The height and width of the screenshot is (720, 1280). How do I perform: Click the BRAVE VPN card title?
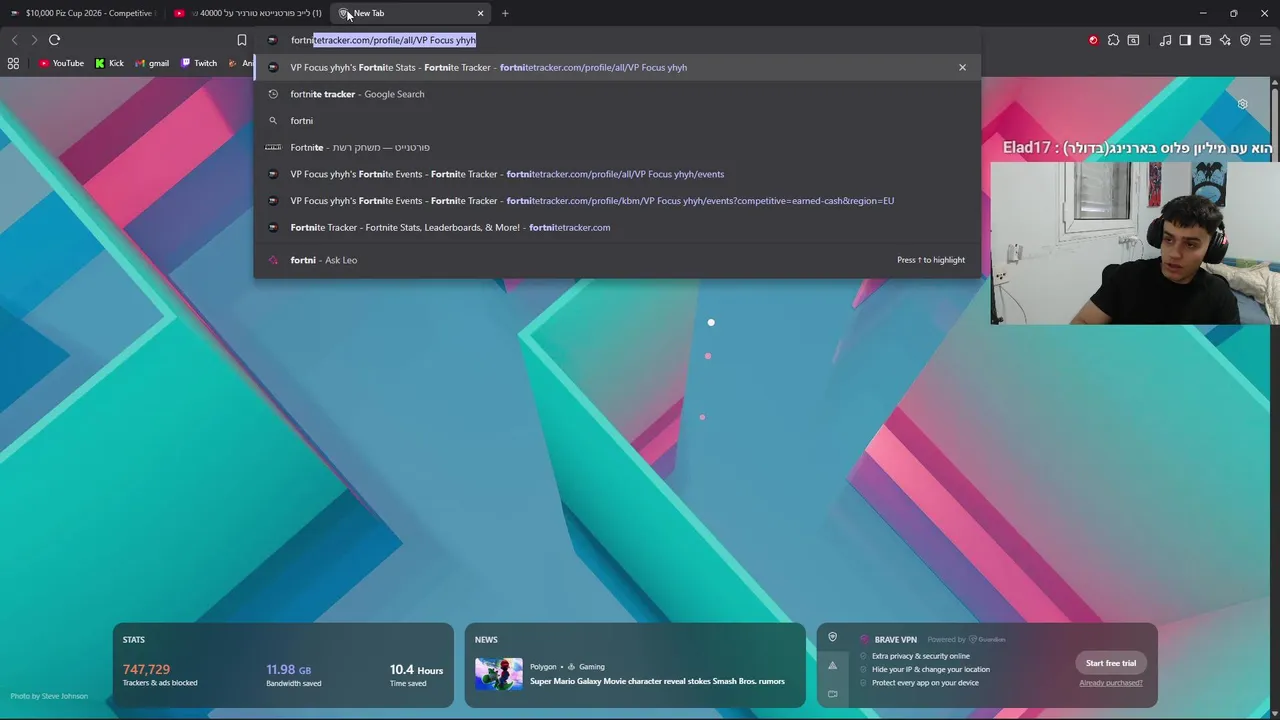[x=895, y=640]
